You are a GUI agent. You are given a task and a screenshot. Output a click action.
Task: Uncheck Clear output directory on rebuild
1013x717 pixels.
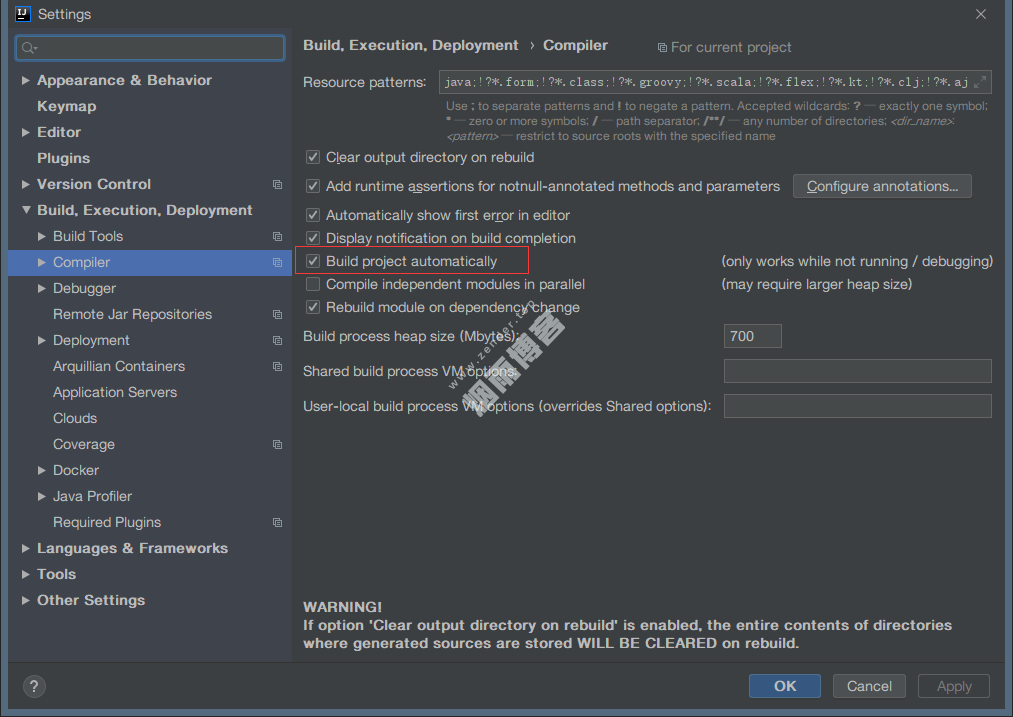[313, 158]
